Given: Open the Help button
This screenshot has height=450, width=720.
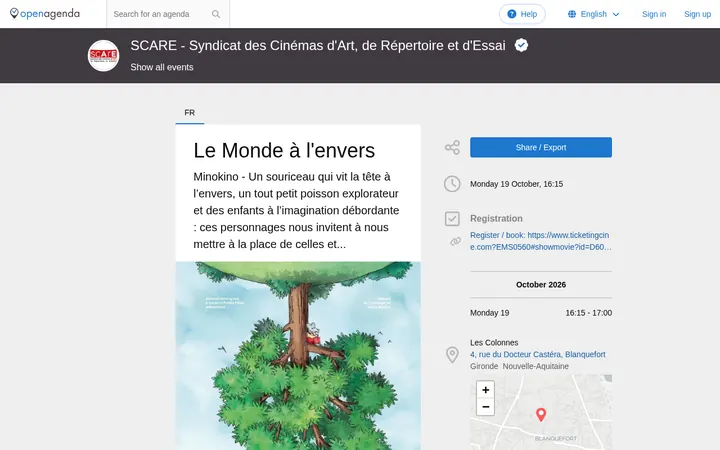Looking at the screenshot, I should [522, 14].
